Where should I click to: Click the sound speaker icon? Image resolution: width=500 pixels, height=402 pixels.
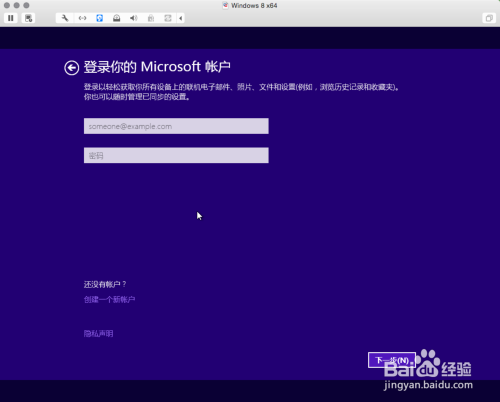[x=133, y=18]
